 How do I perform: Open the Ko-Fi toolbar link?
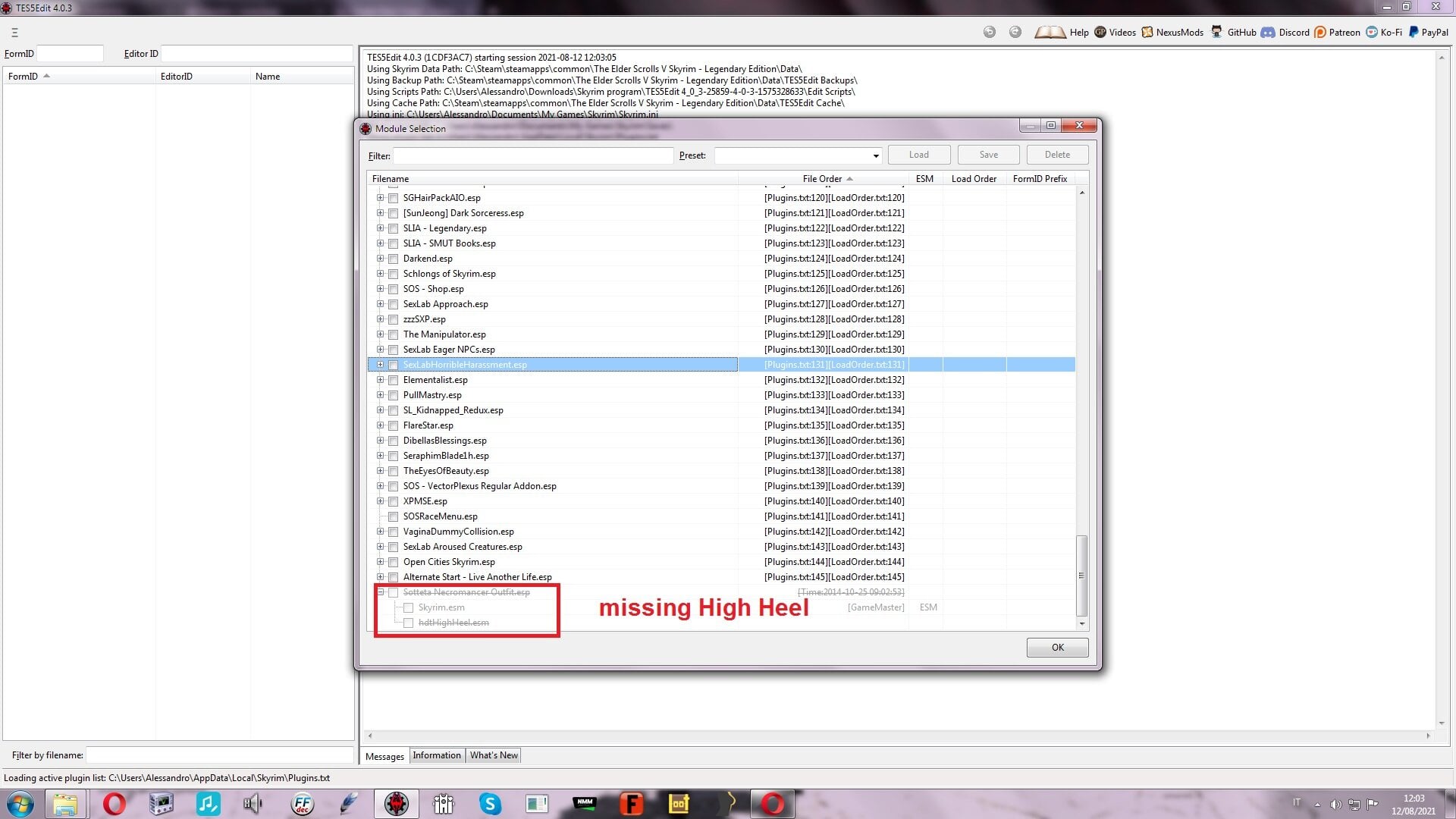1384,32
